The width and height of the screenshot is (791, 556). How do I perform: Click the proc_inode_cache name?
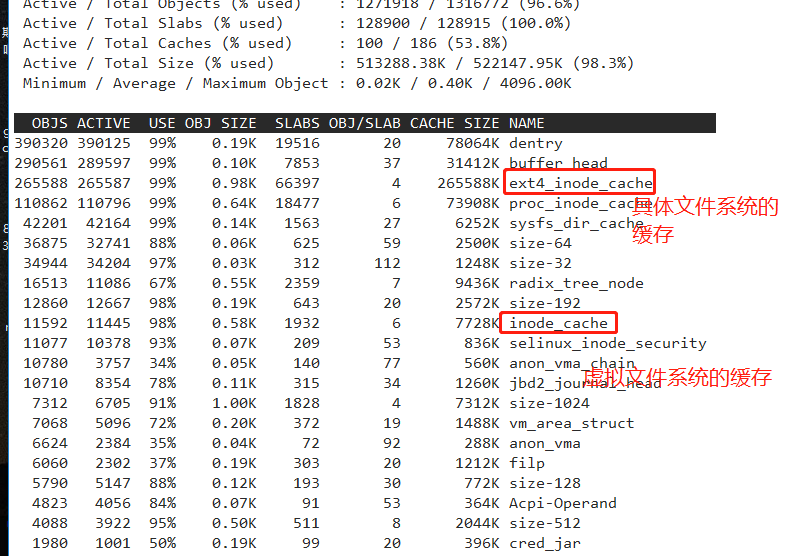pos(581,203)
